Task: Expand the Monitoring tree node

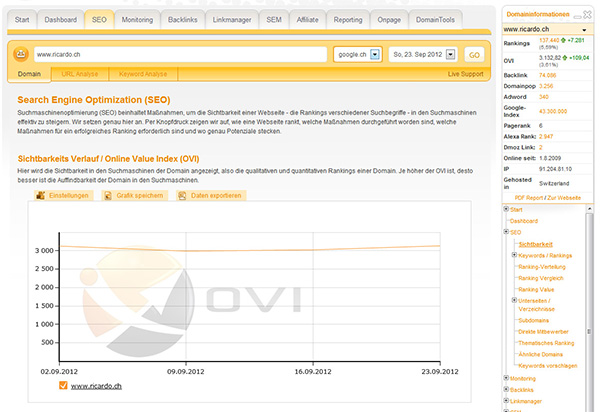Action: pos(506,378)
